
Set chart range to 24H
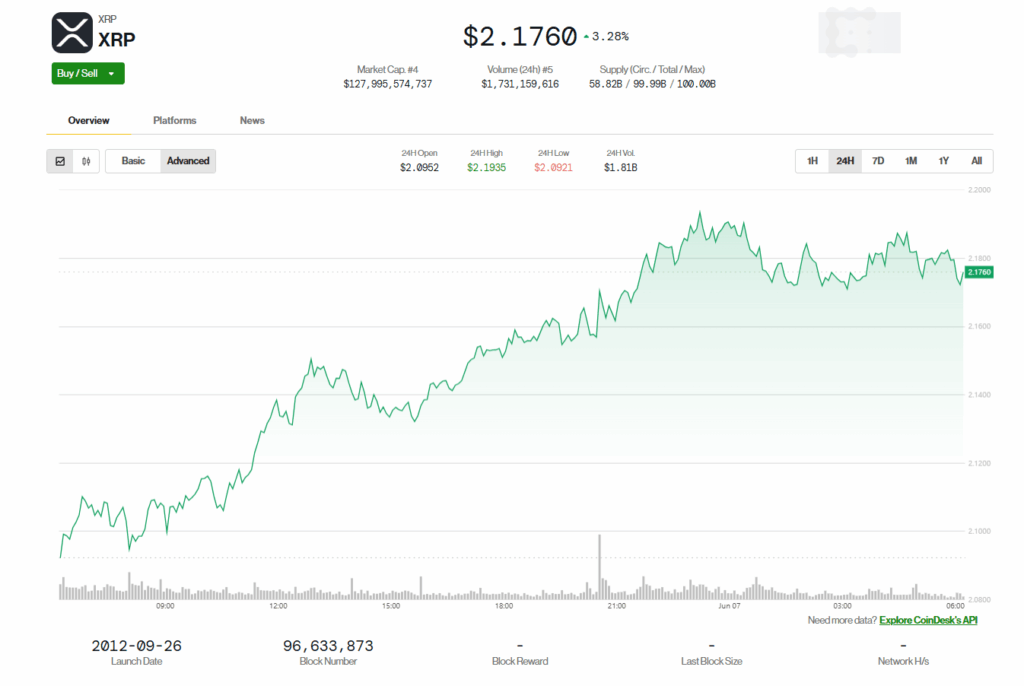point(845,161)
